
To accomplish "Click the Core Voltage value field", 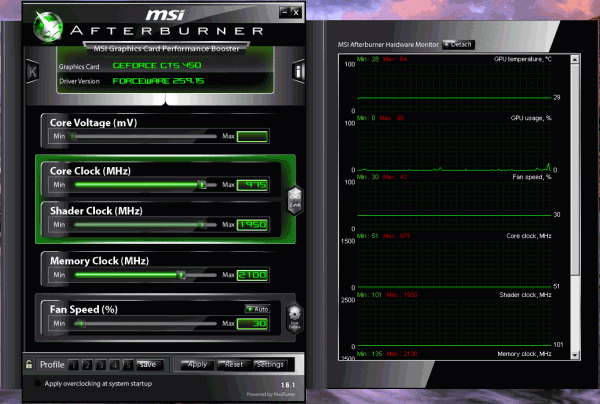I will click(252, 136).
